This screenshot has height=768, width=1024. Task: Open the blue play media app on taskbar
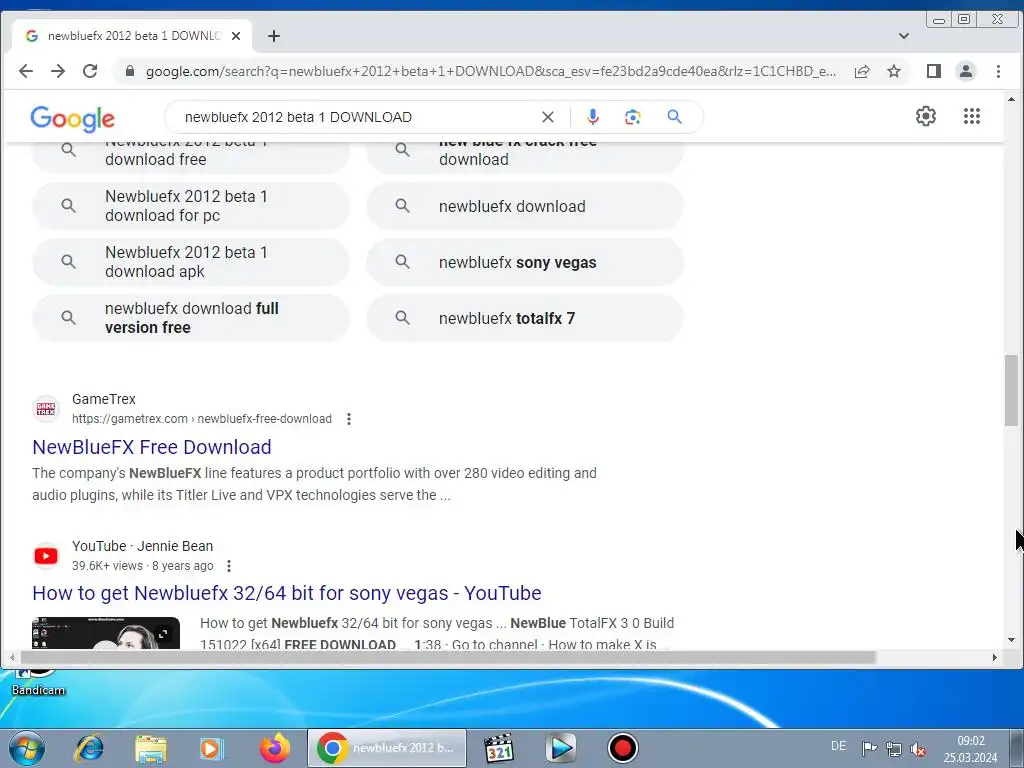coord(560,748)
